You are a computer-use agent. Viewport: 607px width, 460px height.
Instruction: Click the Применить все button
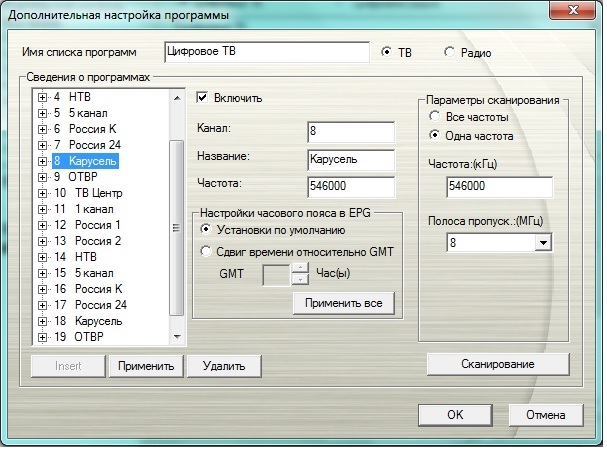click(344, 303)
